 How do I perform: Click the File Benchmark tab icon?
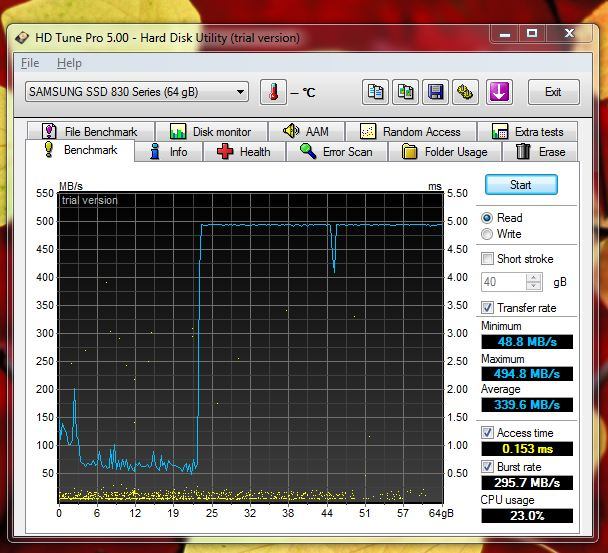[x=49, y=131]
